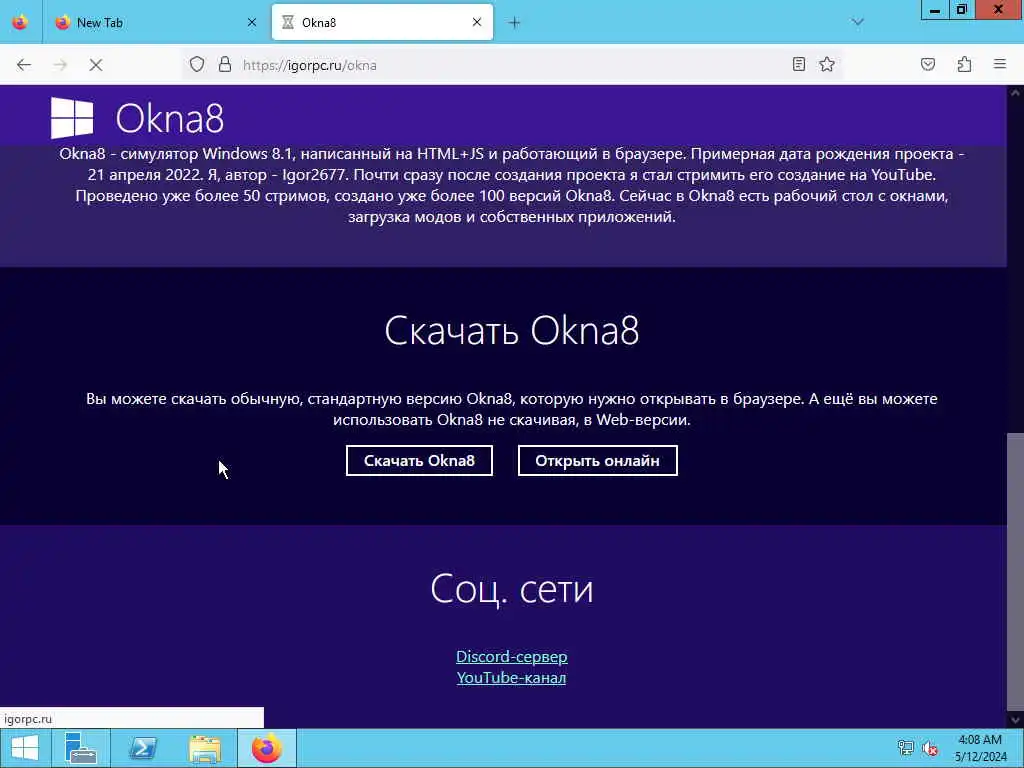Open the YouTube-канал link
1024x768 pixels.
511,677
